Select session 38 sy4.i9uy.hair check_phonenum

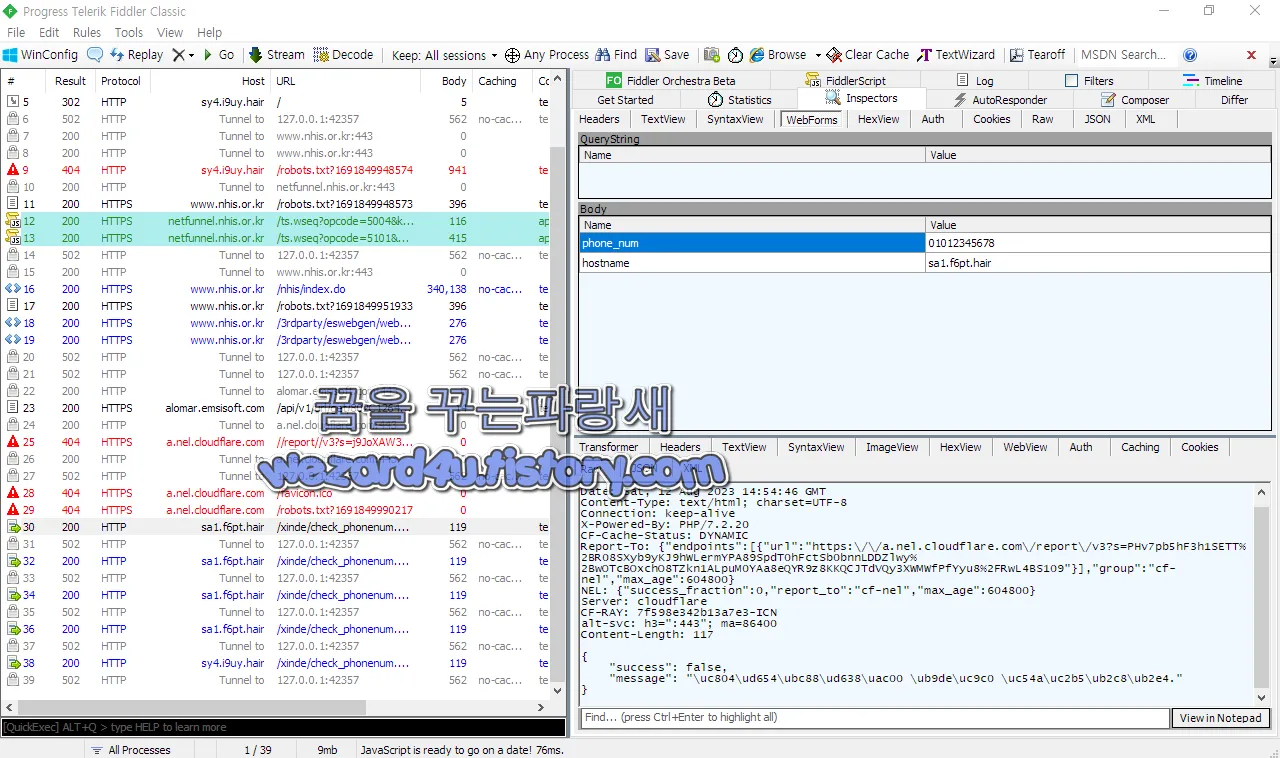pos(274,663)
